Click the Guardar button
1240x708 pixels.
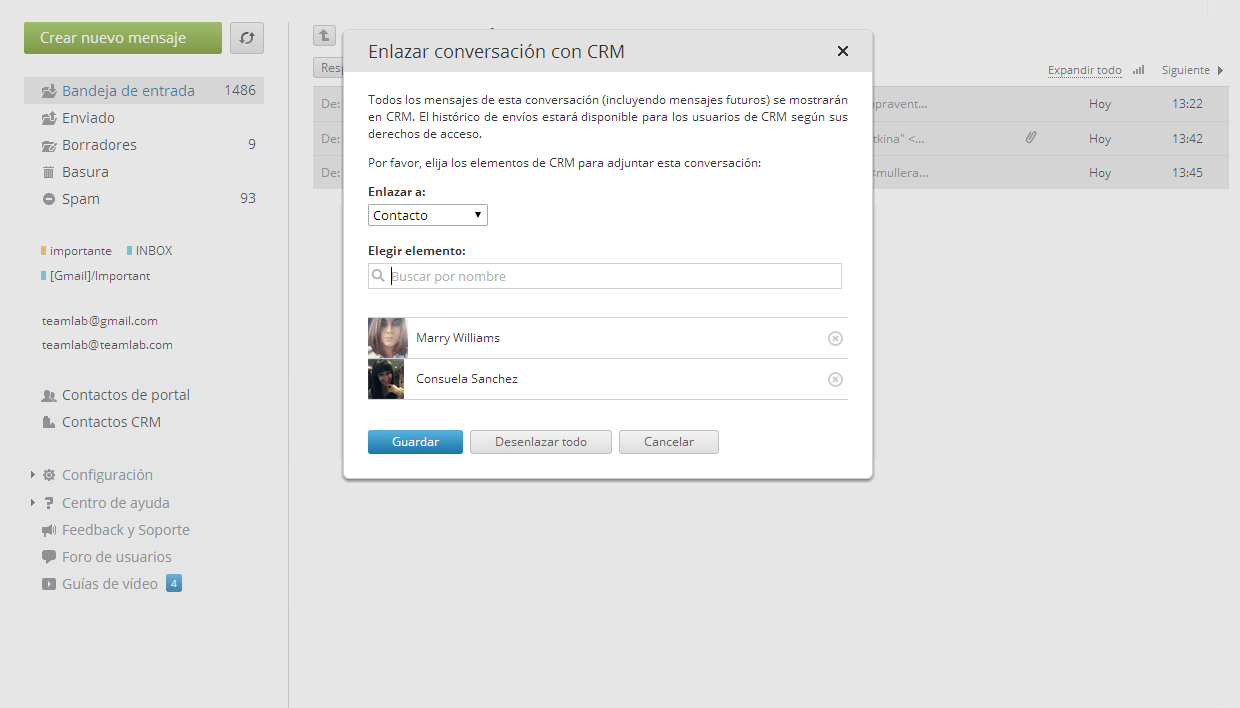point(415,442)
